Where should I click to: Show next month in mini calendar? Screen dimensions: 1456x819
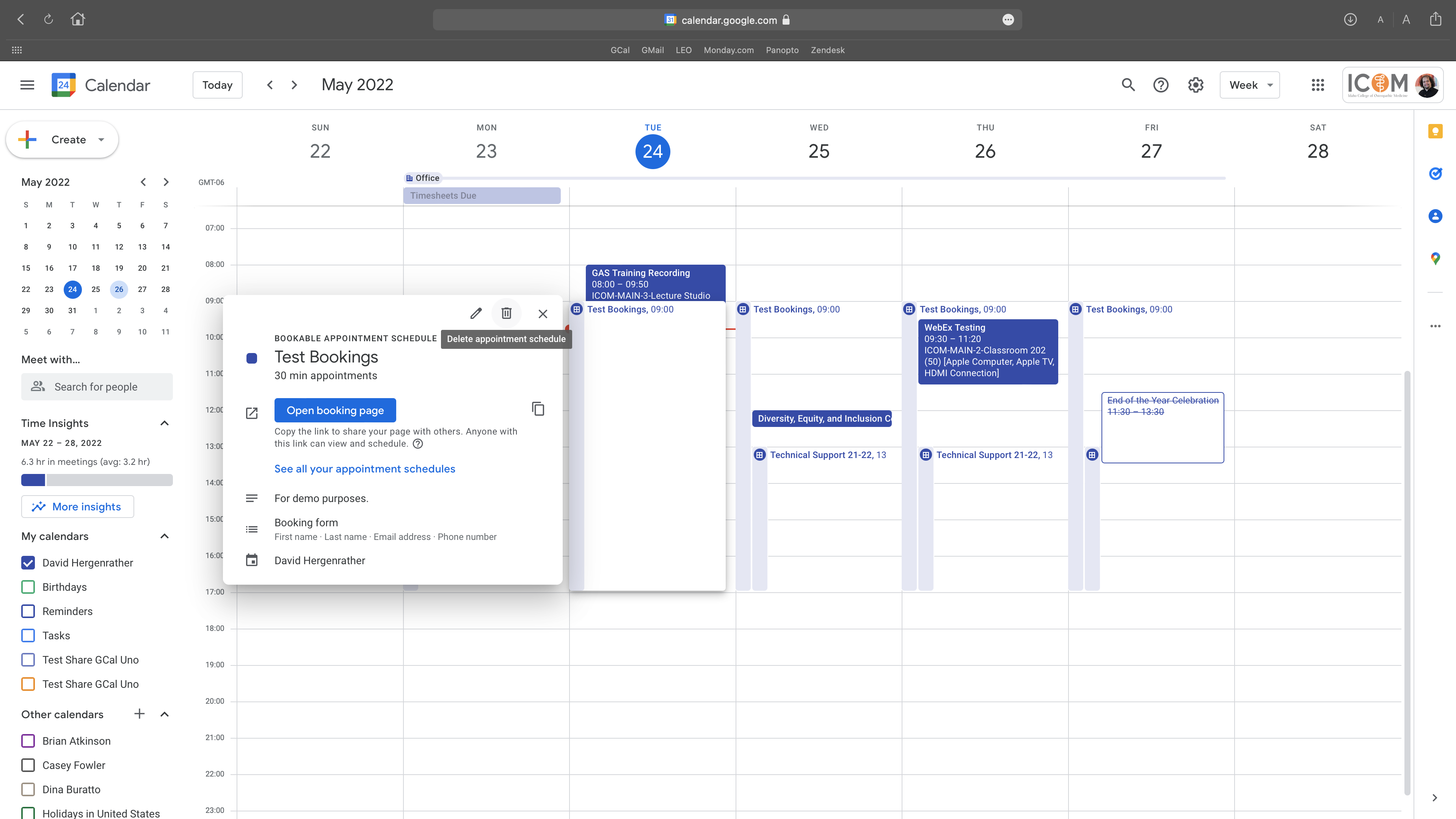point(166,182)
